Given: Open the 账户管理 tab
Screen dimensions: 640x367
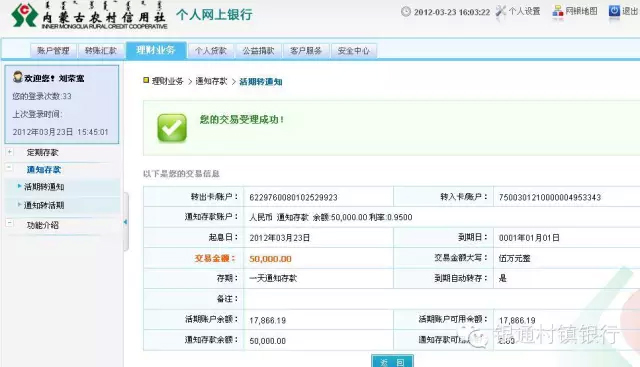Looking at the screenshot, I should pos(53,51).
